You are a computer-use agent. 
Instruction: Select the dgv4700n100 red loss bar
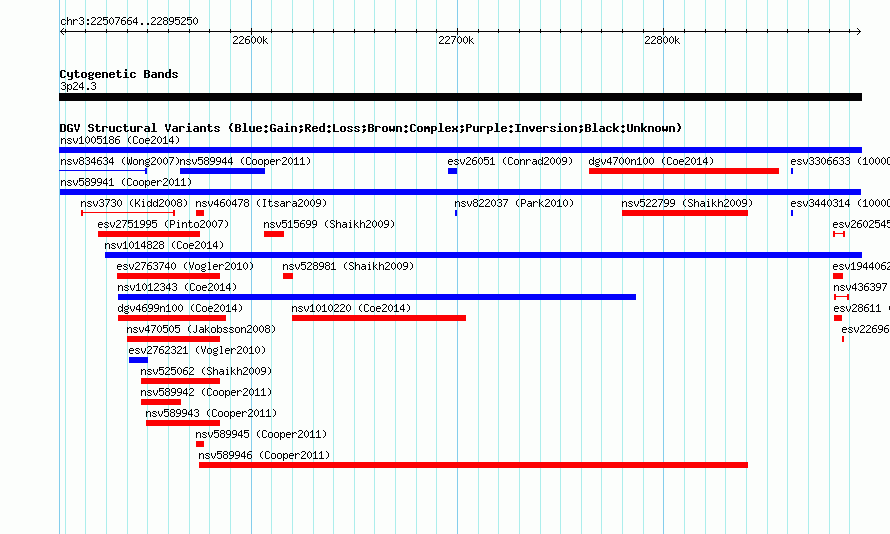[684, 171]
